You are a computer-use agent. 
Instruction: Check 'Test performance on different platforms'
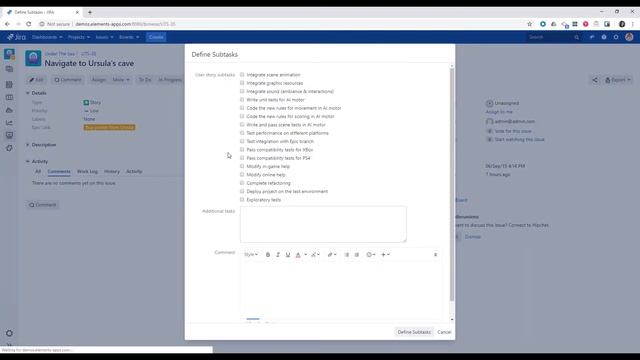[242, 133]
